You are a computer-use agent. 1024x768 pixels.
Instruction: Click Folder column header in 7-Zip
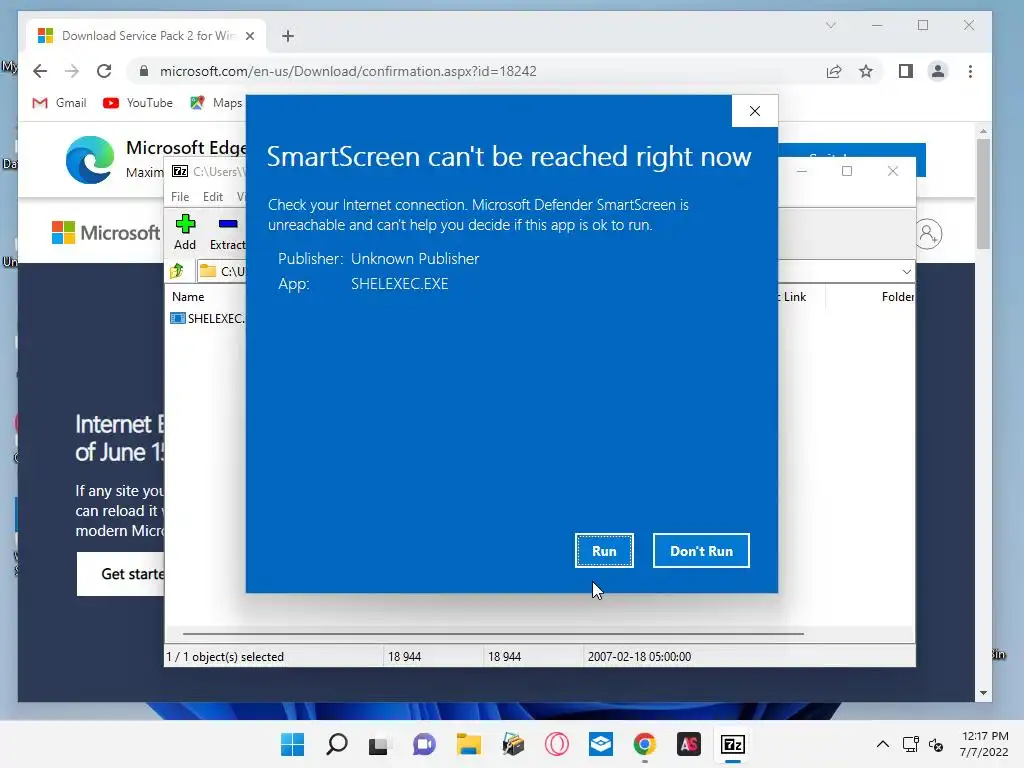pyautogui.click(x=897, y=296)
